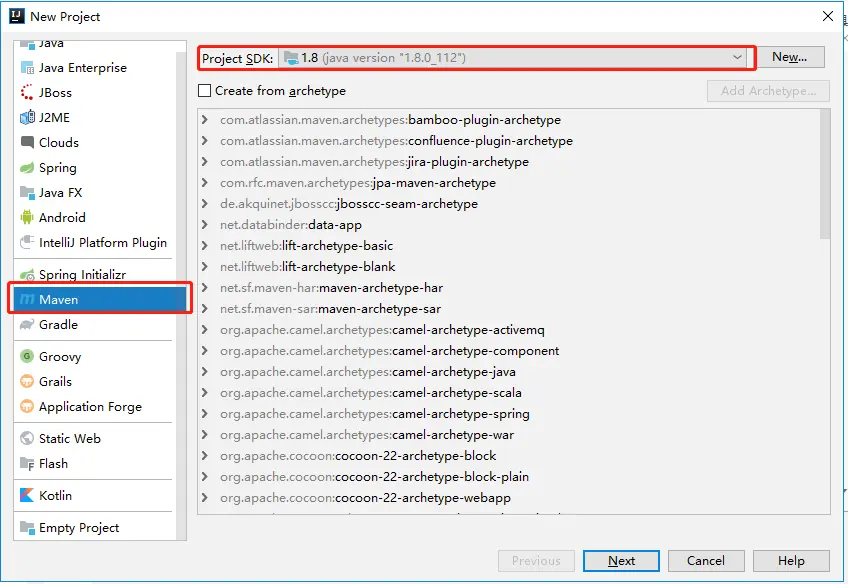This screenshot has width=848, height=584.
Task: Click the Java FX icon
Action: point(27,193)
